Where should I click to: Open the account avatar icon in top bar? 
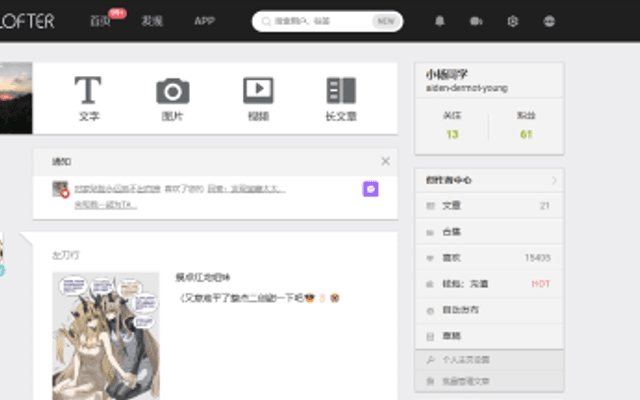(x=549, y=21)
